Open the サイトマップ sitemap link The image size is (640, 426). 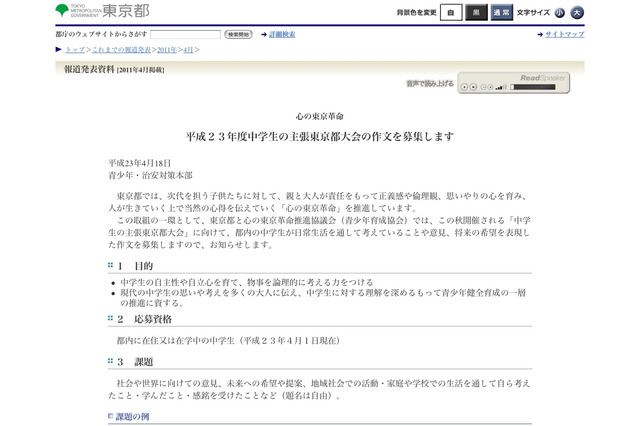[x=565, y=35]
